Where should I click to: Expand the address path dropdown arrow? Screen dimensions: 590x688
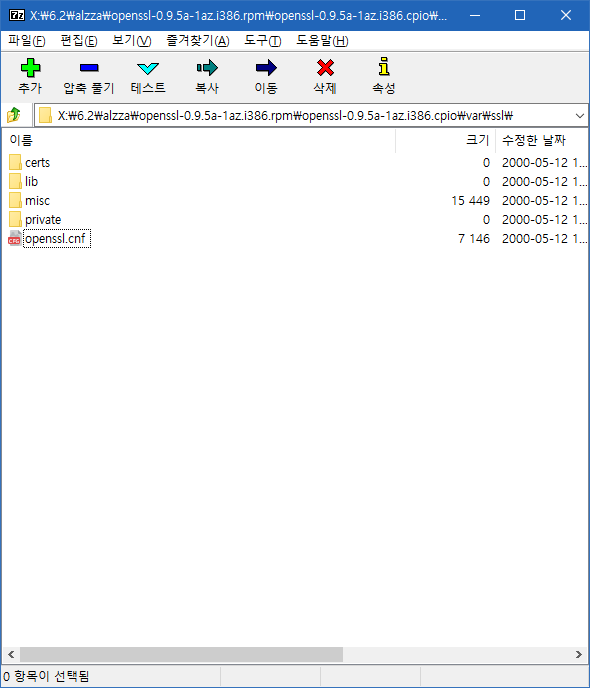pyautogui.click(x=579, y=116)
